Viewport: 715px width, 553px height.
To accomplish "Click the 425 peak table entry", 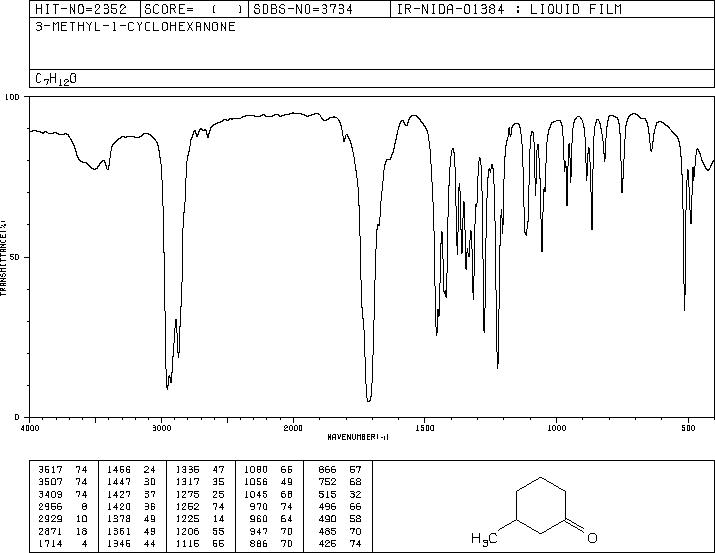I will (340, 543).
